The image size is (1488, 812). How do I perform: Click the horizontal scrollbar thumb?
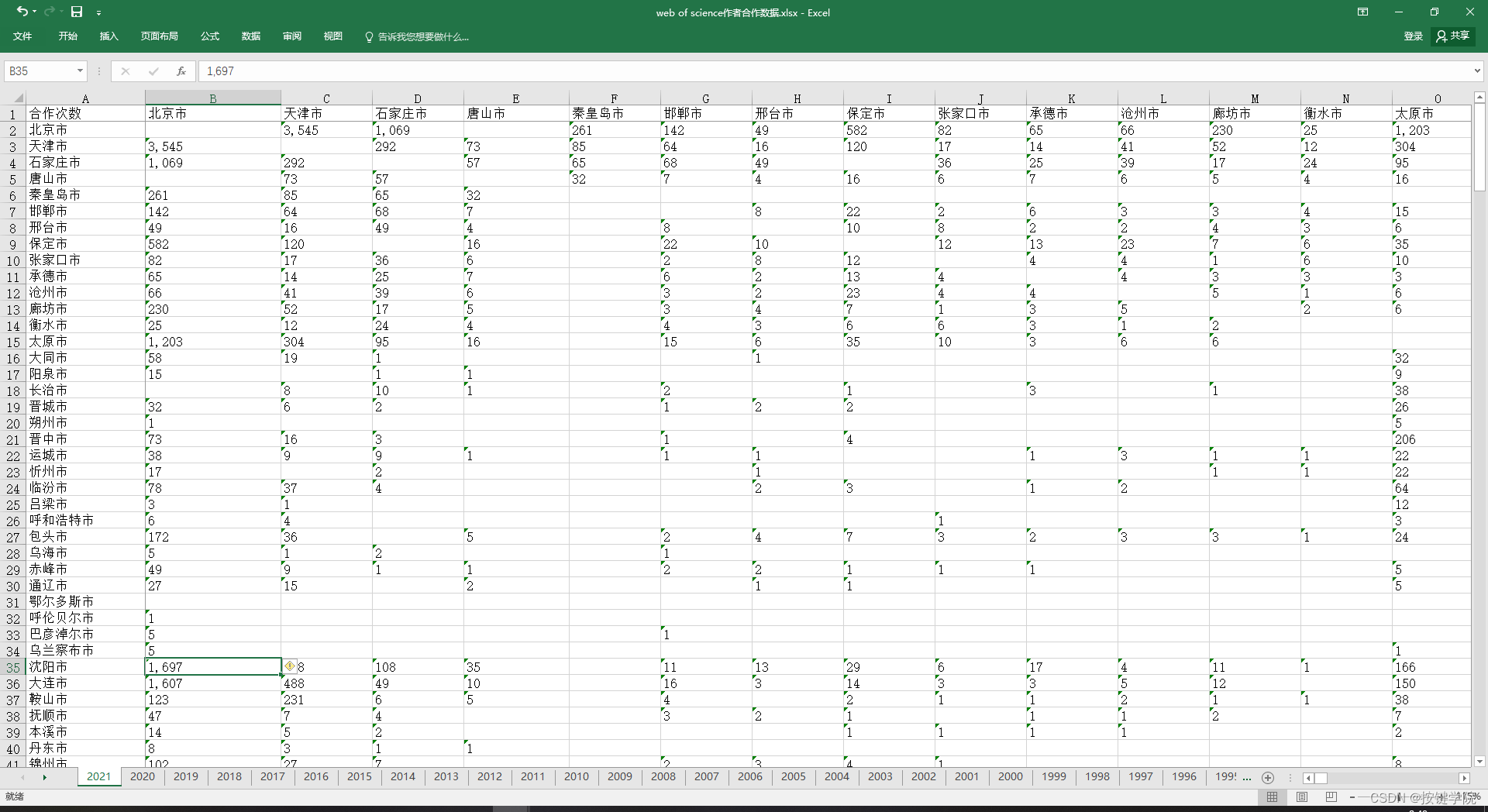pos(1321,778)
